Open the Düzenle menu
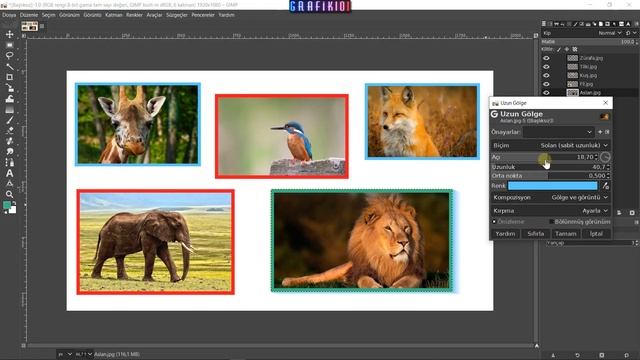The image size is (640, 360). 29,15
